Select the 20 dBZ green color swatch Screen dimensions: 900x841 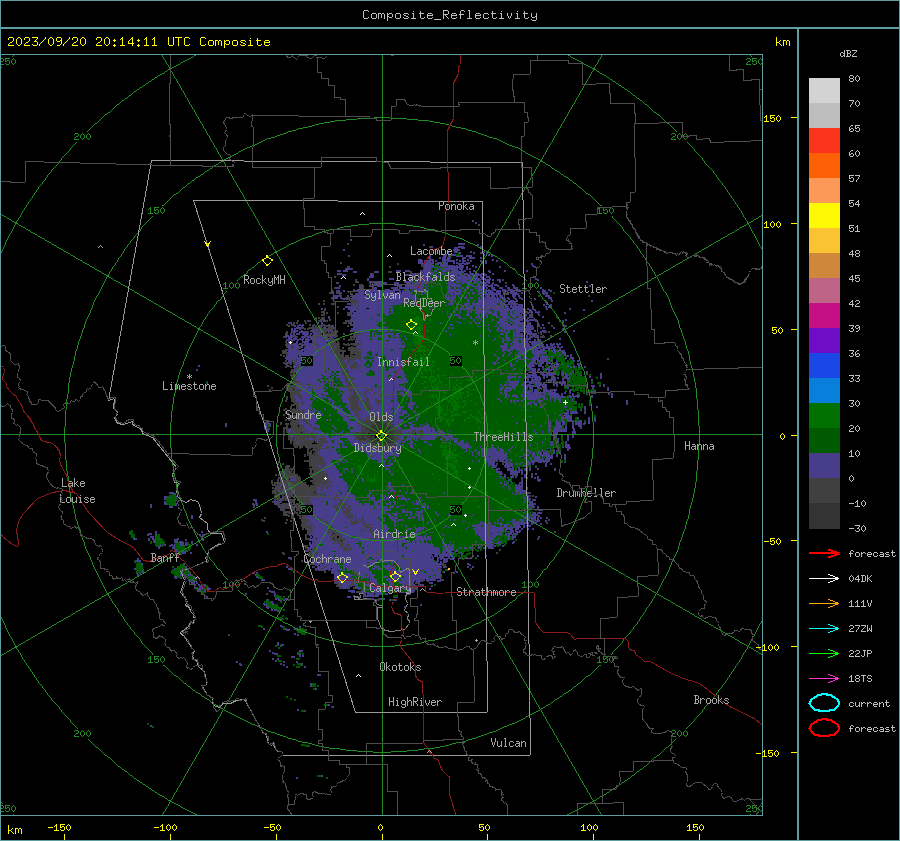coord(824,416)
